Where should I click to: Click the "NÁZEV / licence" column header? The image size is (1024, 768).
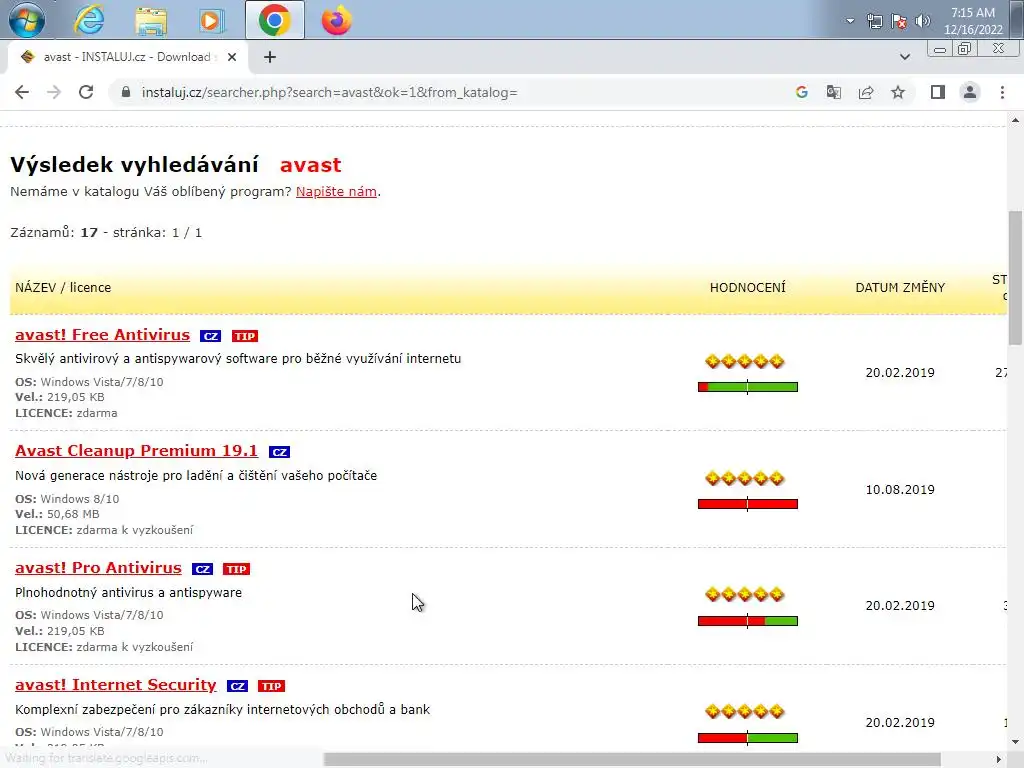(x=63, y=287)
